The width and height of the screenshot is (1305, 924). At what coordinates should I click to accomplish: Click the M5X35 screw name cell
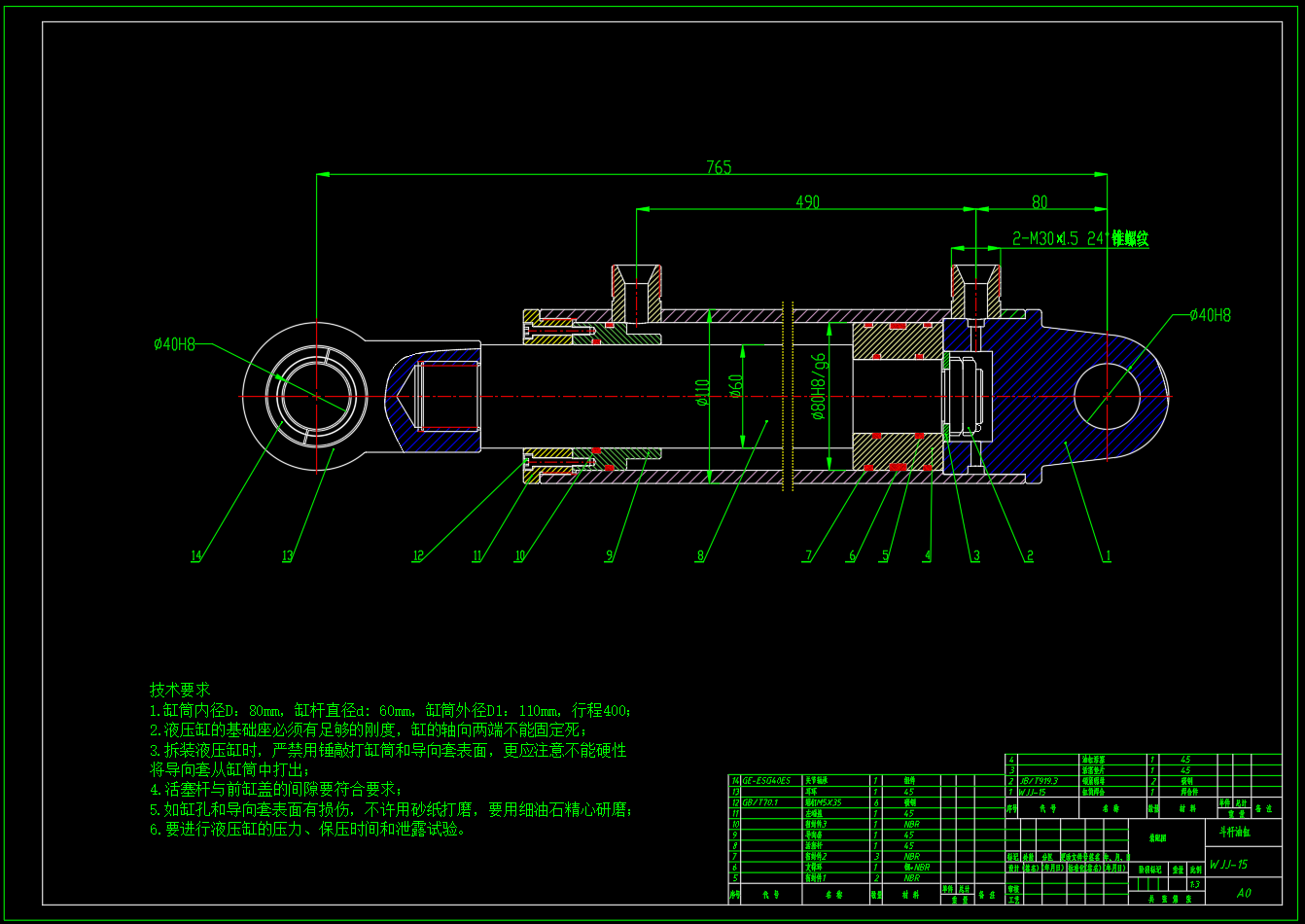click(x=823, y=802)
